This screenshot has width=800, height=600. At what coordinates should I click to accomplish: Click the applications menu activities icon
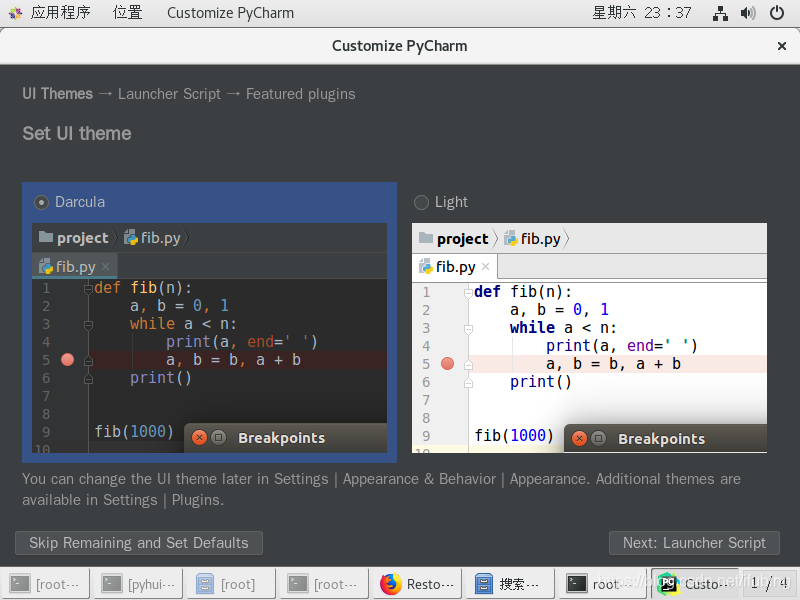15,13
